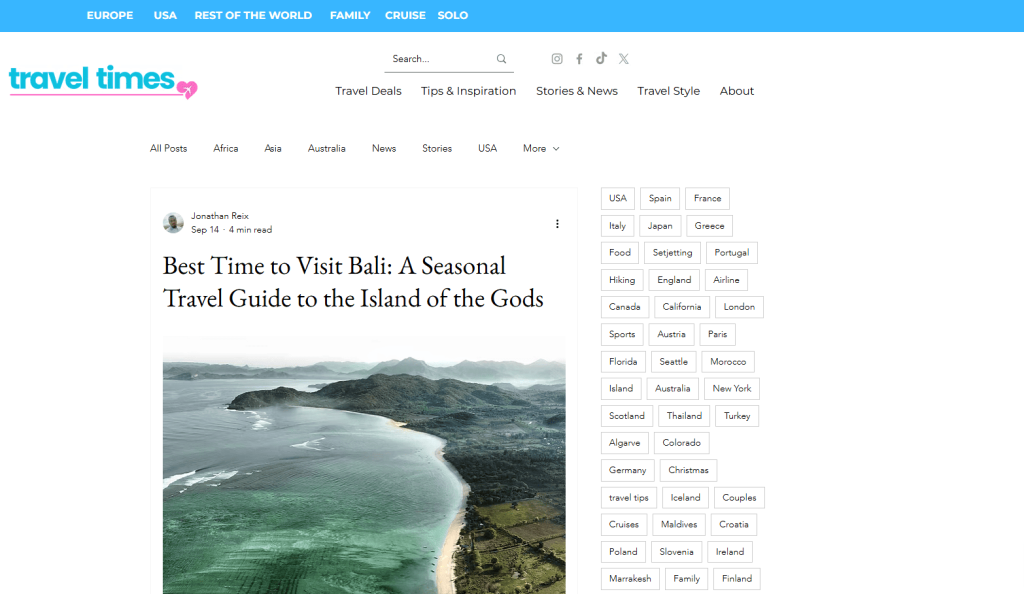
Task: Open Tips & Inspiration menu
Action: pos(468,91)
